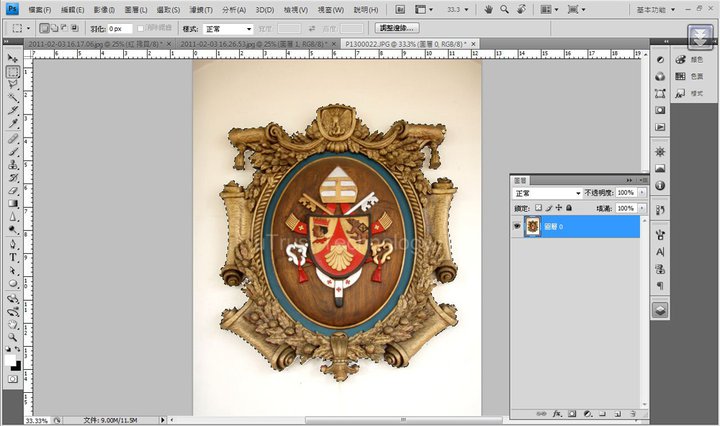Image resolution: width=720 pixels, height=426 pixels.
Task: Click the feather 羽化 input field
Action: tap(120, 28)
